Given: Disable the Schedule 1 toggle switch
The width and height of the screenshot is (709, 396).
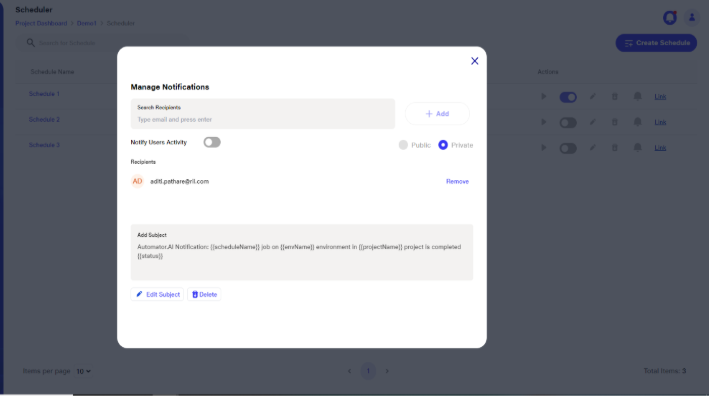Looking at the screenshot, I should point(568,97).
